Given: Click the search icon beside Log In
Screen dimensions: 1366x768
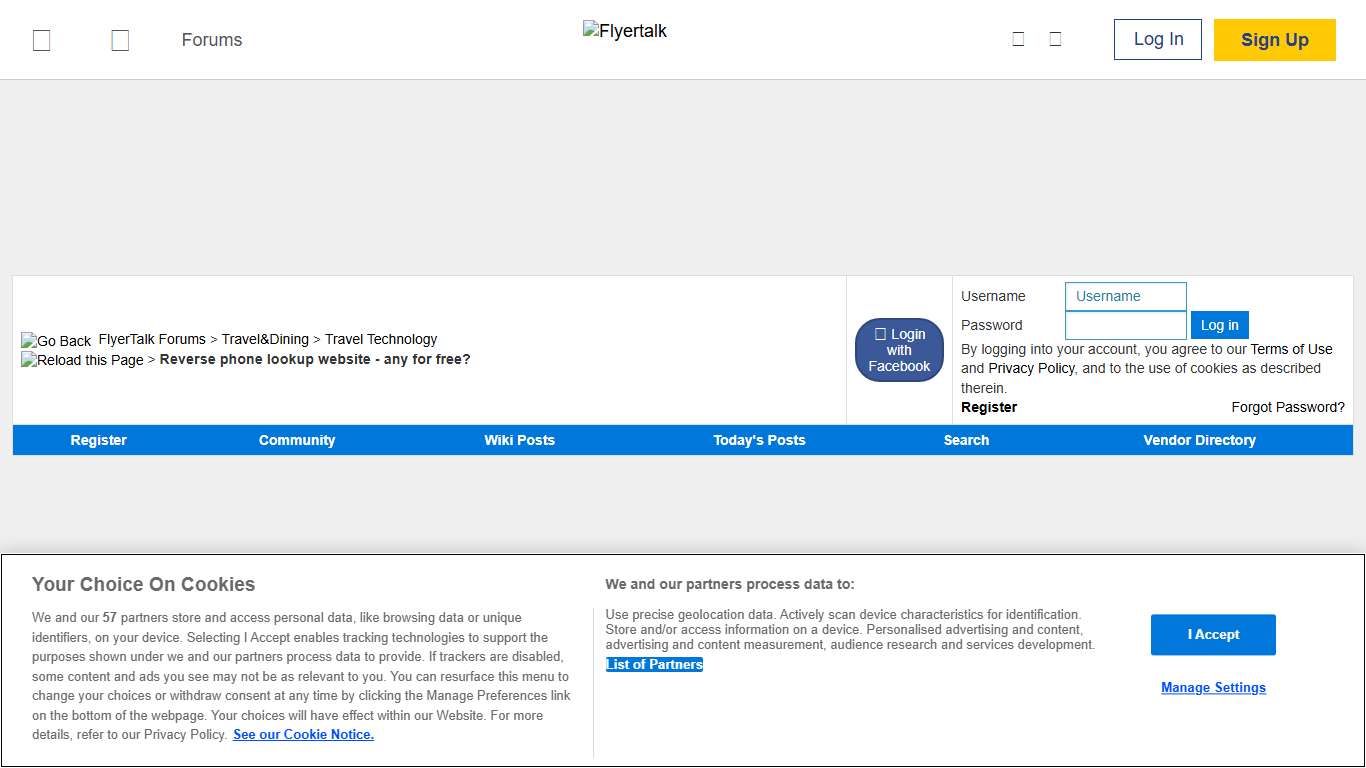Looking at the screenshot, I should click(1018, 38).
